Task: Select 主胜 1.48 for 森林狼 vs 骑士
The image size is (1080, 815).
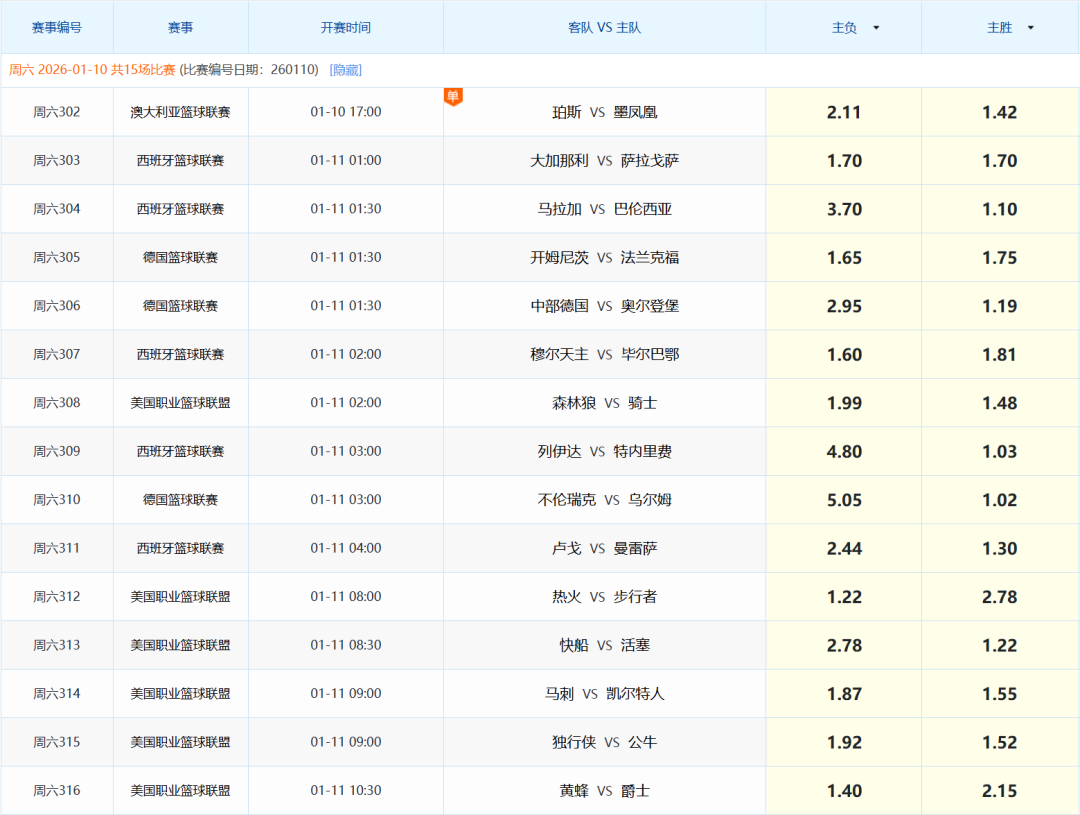Action: [999, 403]
